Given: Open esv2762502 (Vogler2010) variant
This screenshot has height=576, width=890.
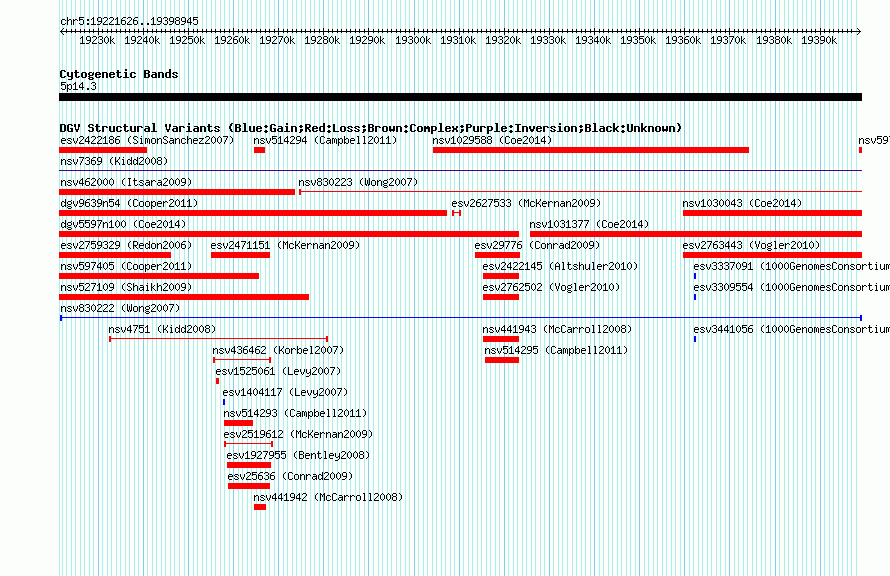Looking at the screenshot, I should 551,287.
